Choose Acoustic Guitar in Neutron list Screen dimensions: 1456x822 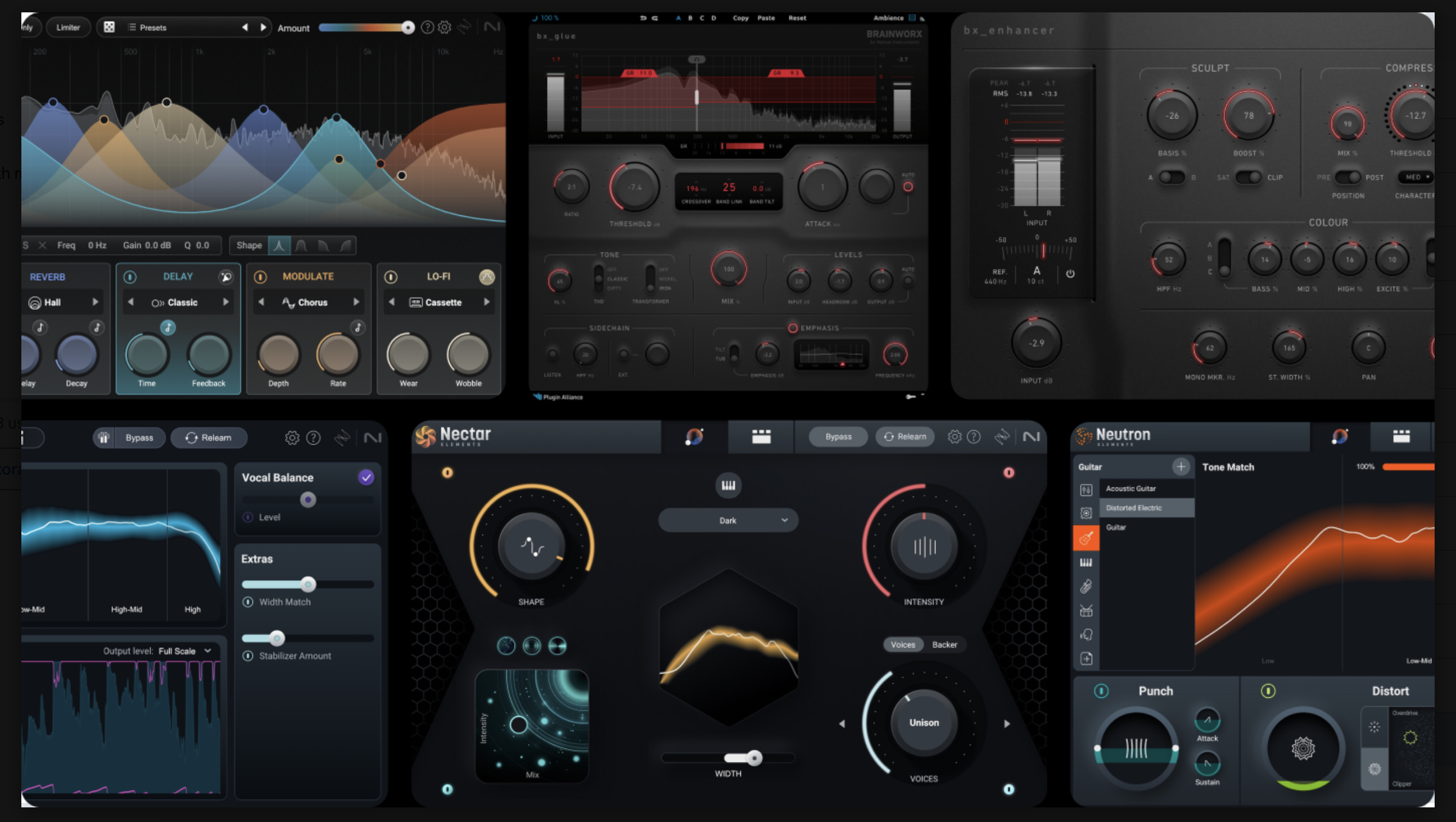coord(1146,488)
